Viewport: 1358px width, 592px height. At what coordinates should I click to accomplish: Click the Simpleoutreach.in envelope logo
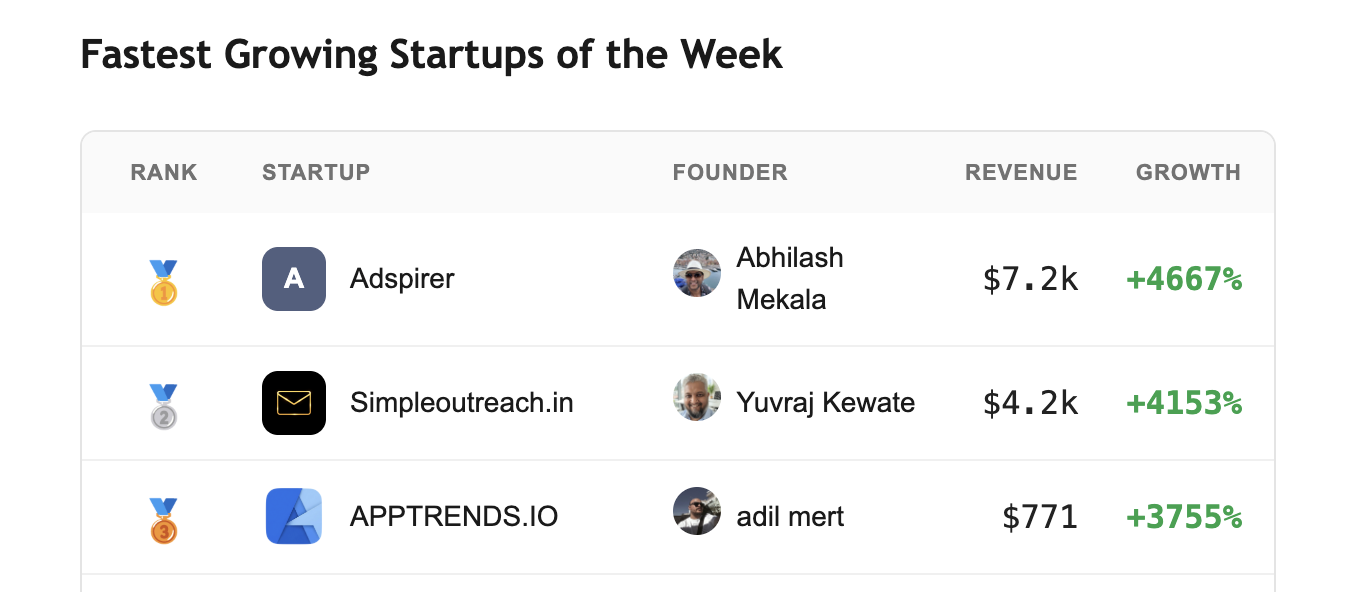pos(293,403)
